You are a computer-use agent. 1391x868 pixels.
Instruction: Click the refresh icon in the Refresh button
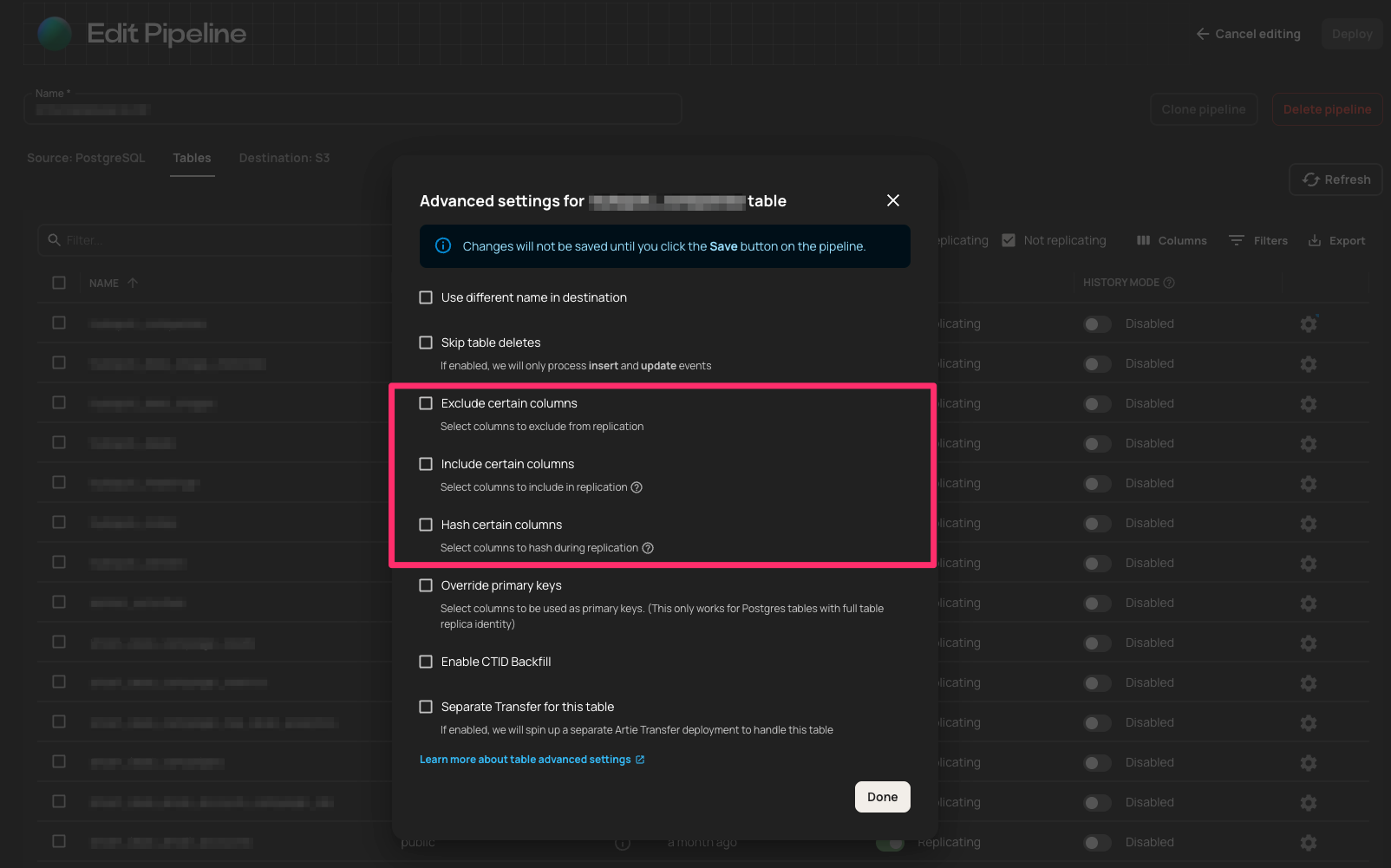[1310, 179]
